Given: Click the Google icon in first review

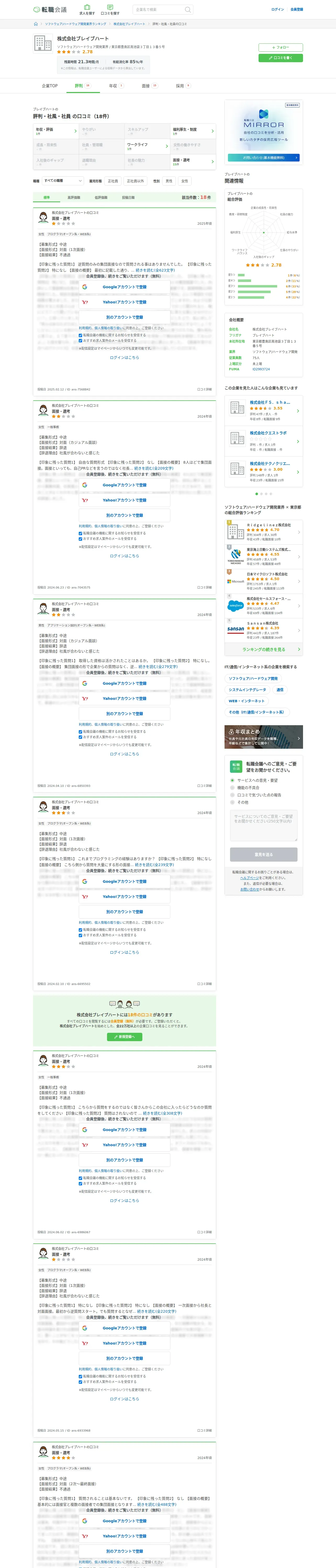Looking at the screenshot, I should [x=85, y=287].
